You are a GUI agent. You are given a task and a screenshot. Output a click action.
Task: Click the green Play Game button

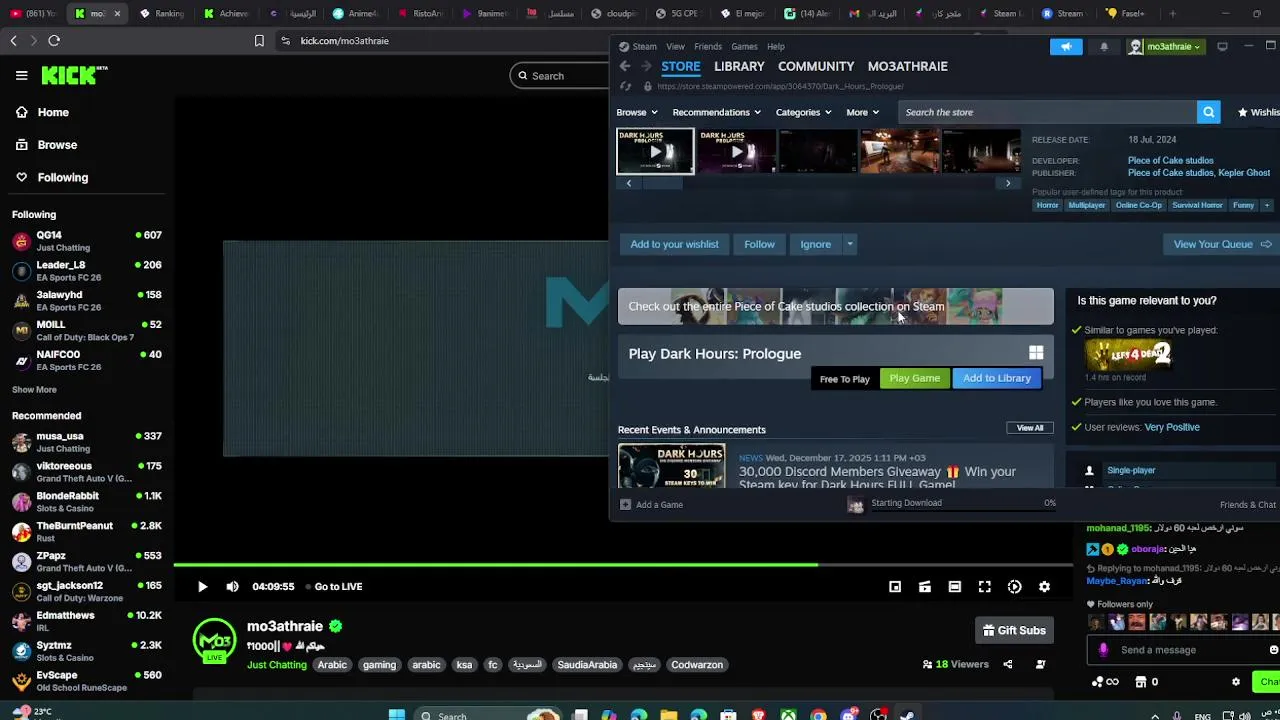[915, 378]
